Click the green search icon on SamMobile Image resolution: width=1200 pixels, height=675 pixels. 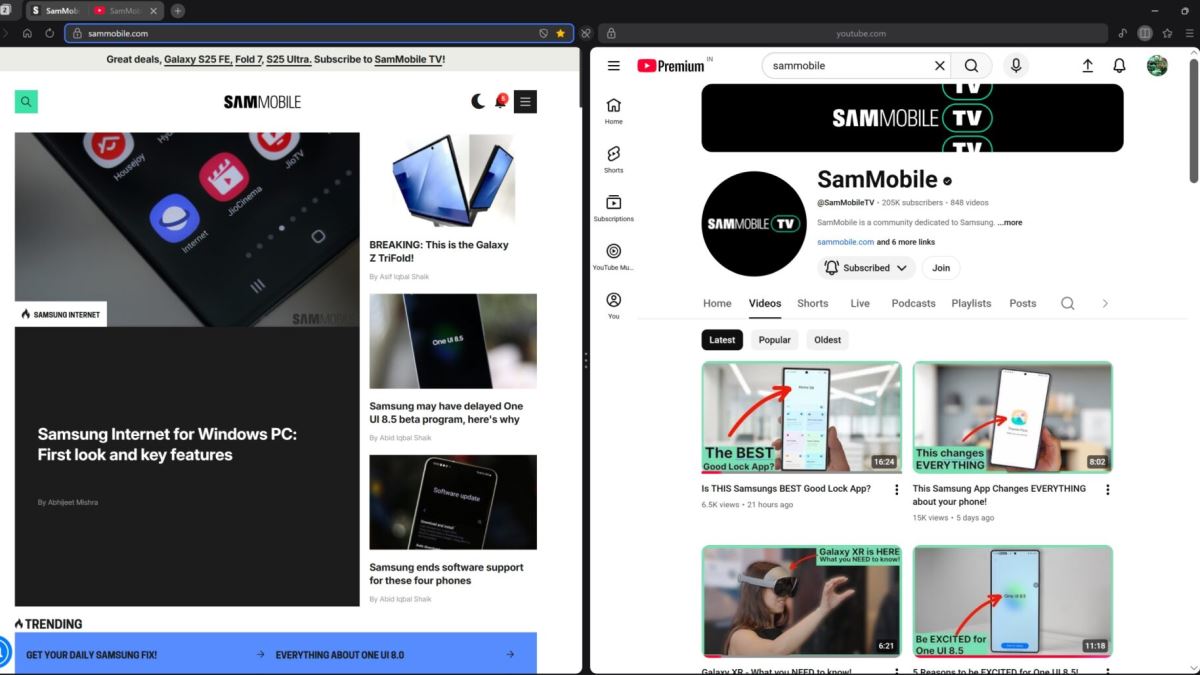pos(26,101)
